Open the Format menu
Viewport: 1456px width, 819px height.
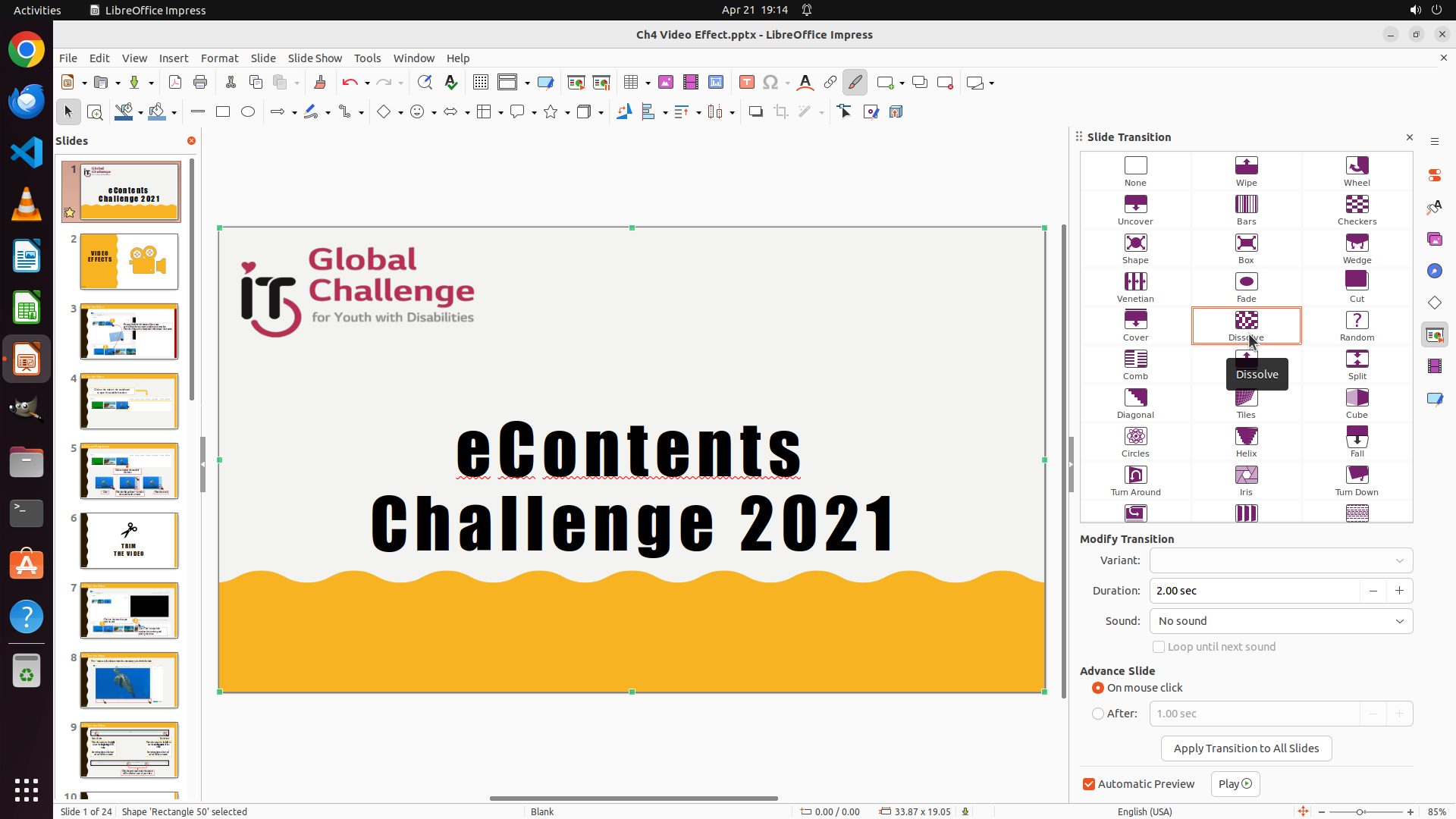point(219,58)
